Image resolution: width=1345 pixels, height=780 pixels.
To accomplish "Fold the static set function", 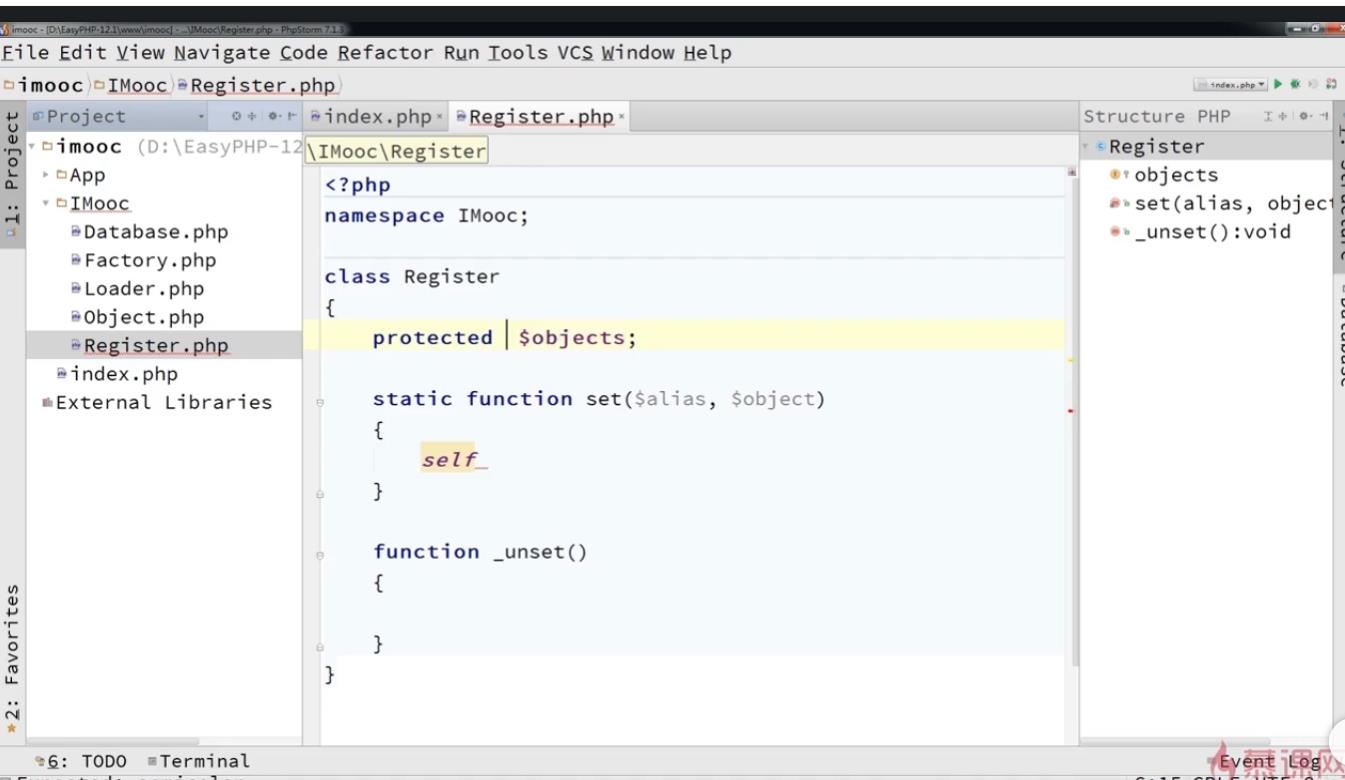I will [x=320, y=402].
